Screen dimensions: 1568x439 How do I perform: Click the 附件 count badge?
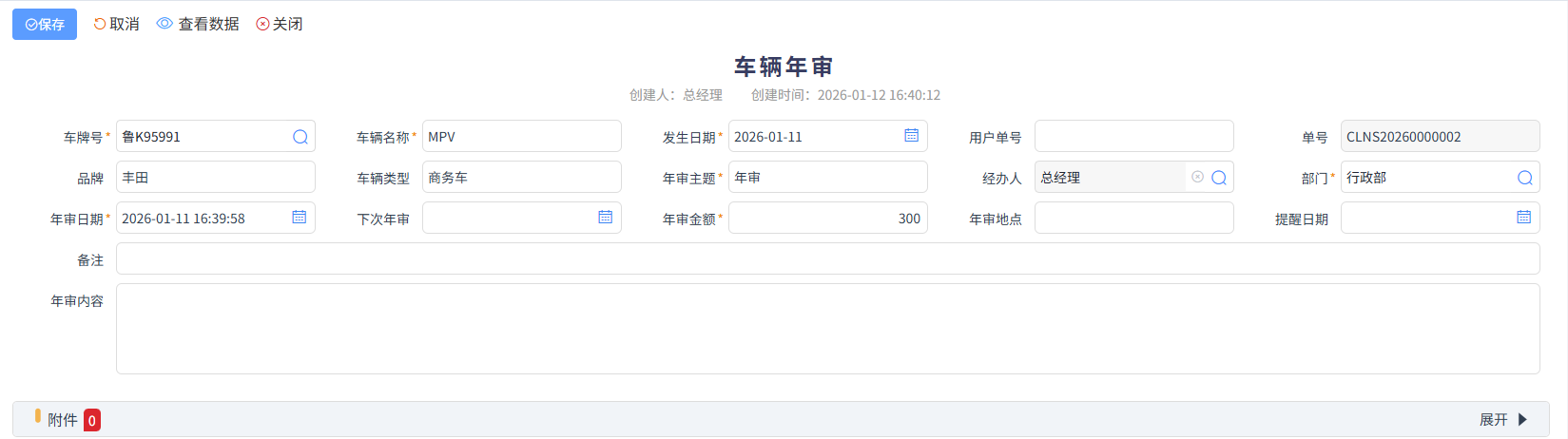[x=92, y=420]
